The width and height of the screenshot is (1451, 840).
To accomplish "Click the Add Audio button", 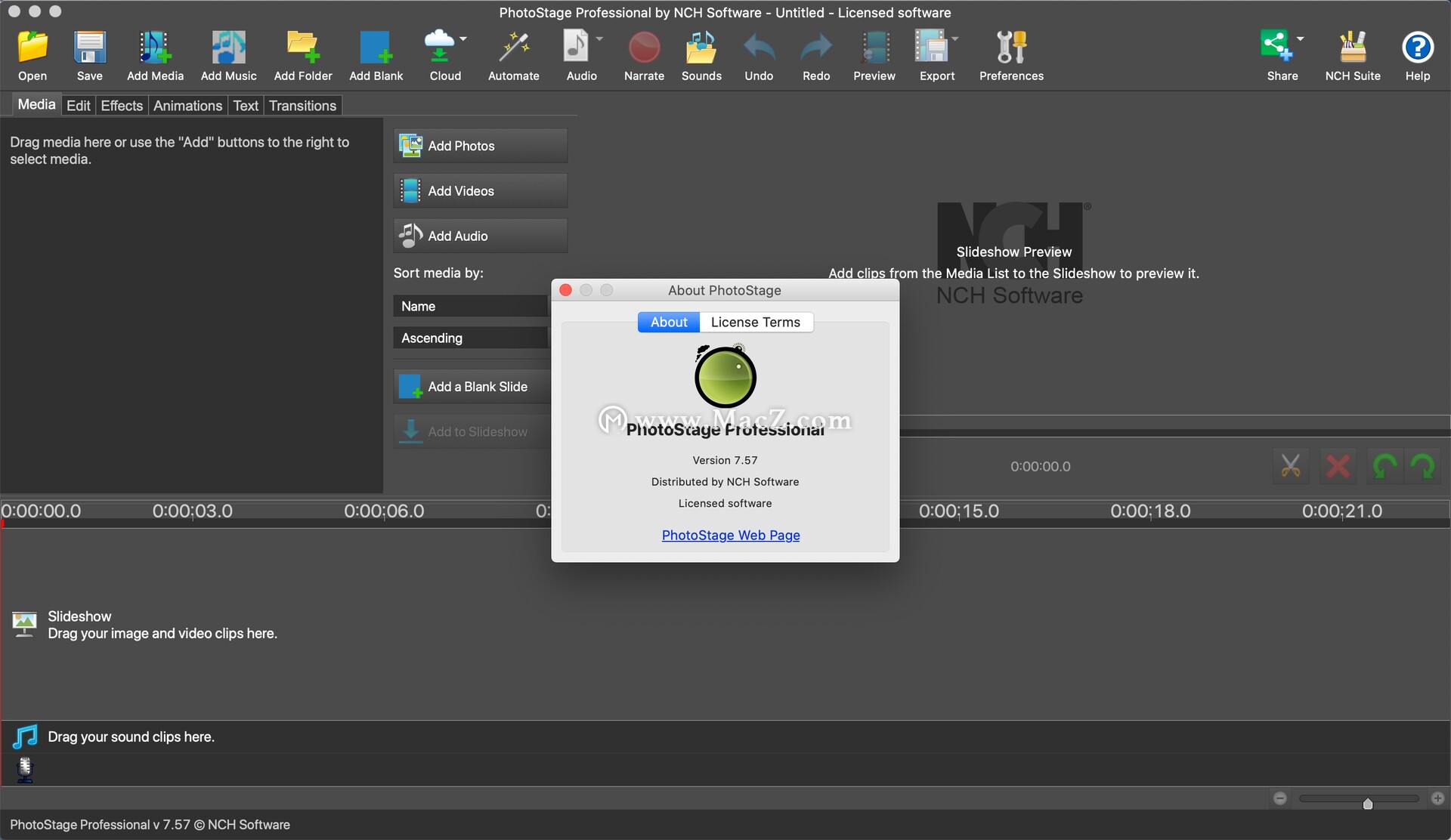I will (x=480, y=236).
